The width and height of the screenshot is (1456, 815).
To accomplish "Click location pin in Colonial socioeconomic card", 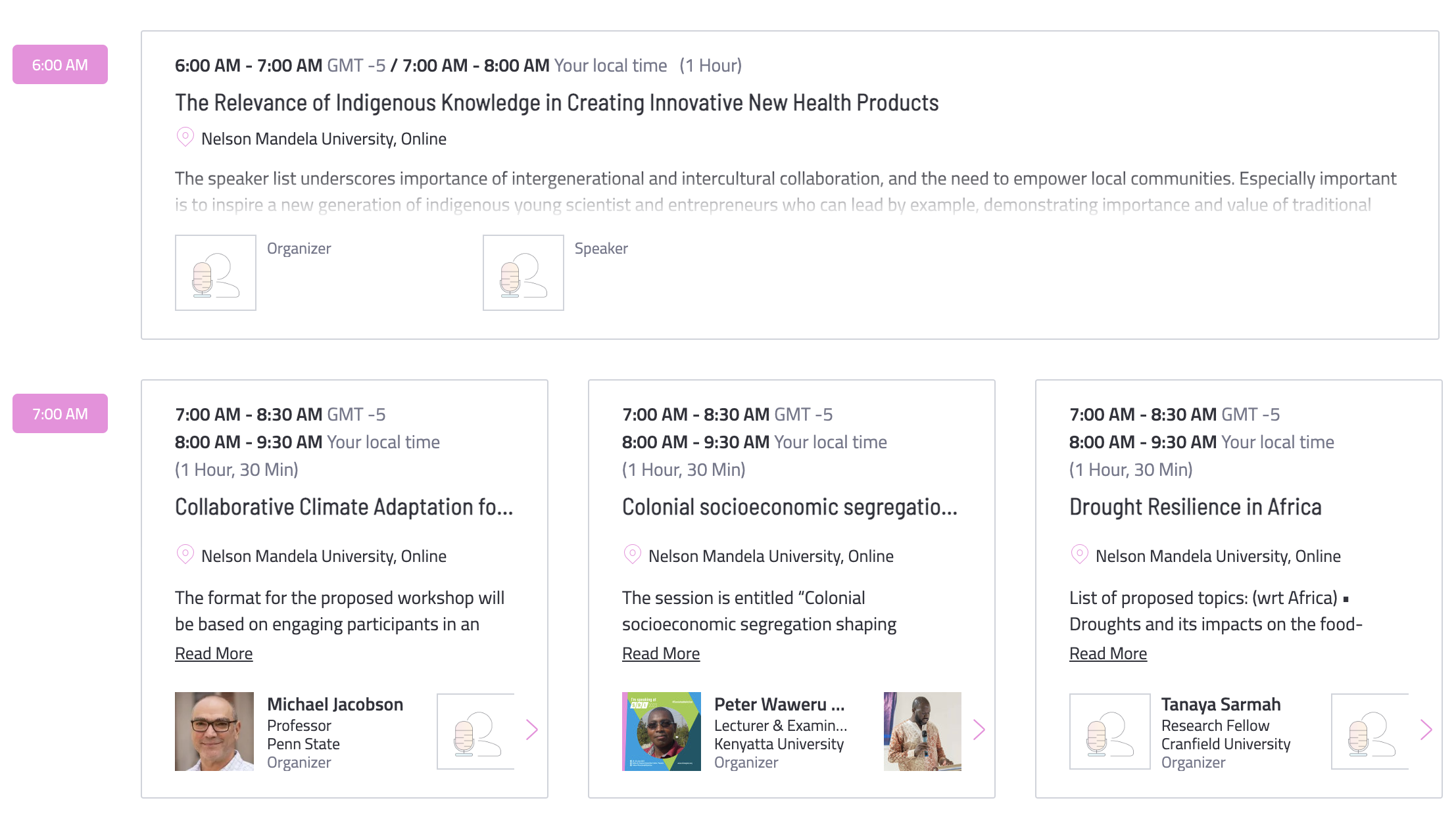I will point(633,555).
